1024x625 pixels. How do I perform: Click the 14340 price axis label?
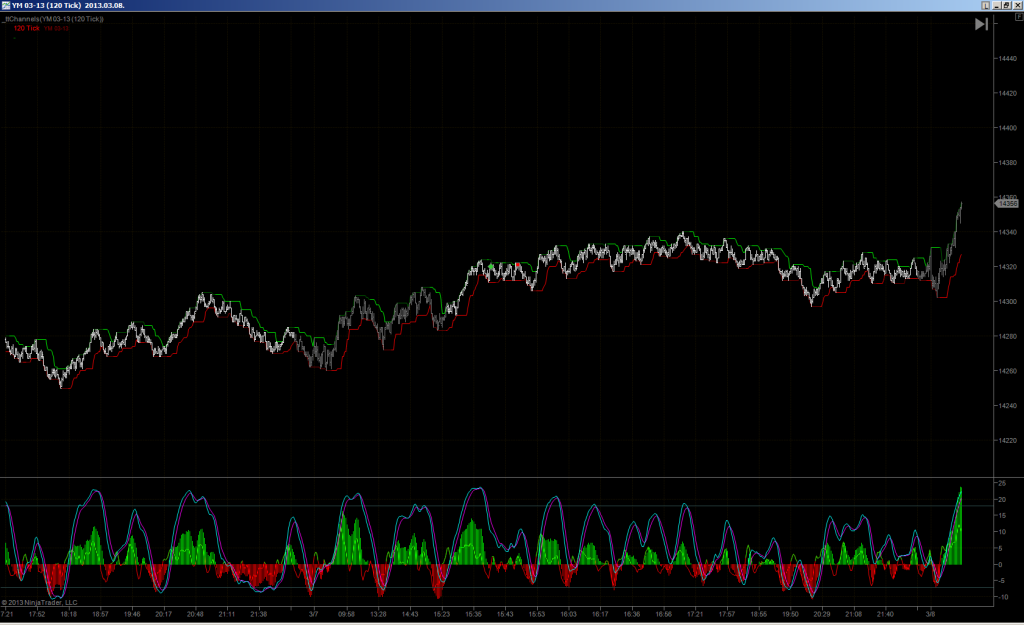1007,232
